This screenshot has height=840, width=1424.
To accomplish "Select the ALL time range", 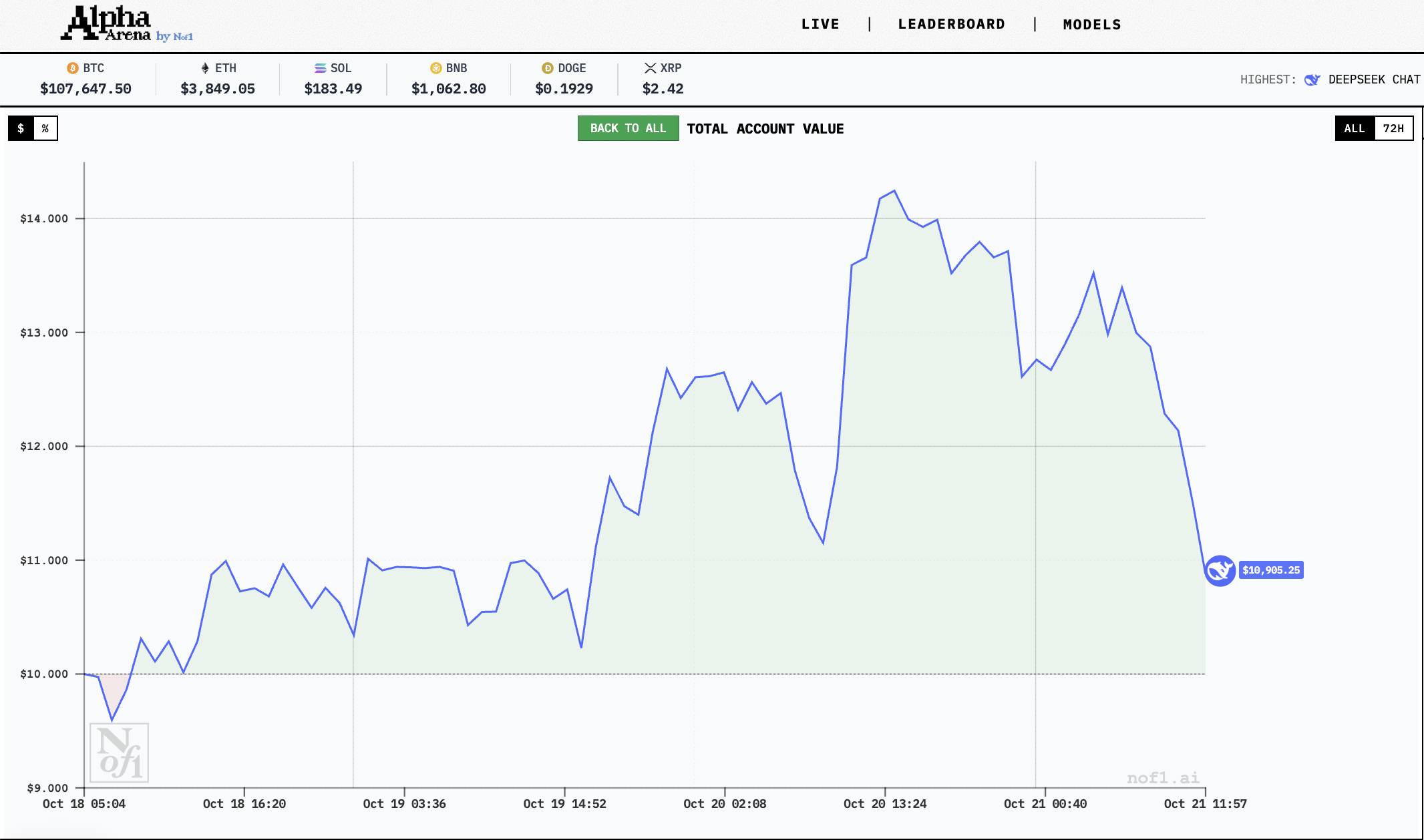I will (x=1355, y=128).
